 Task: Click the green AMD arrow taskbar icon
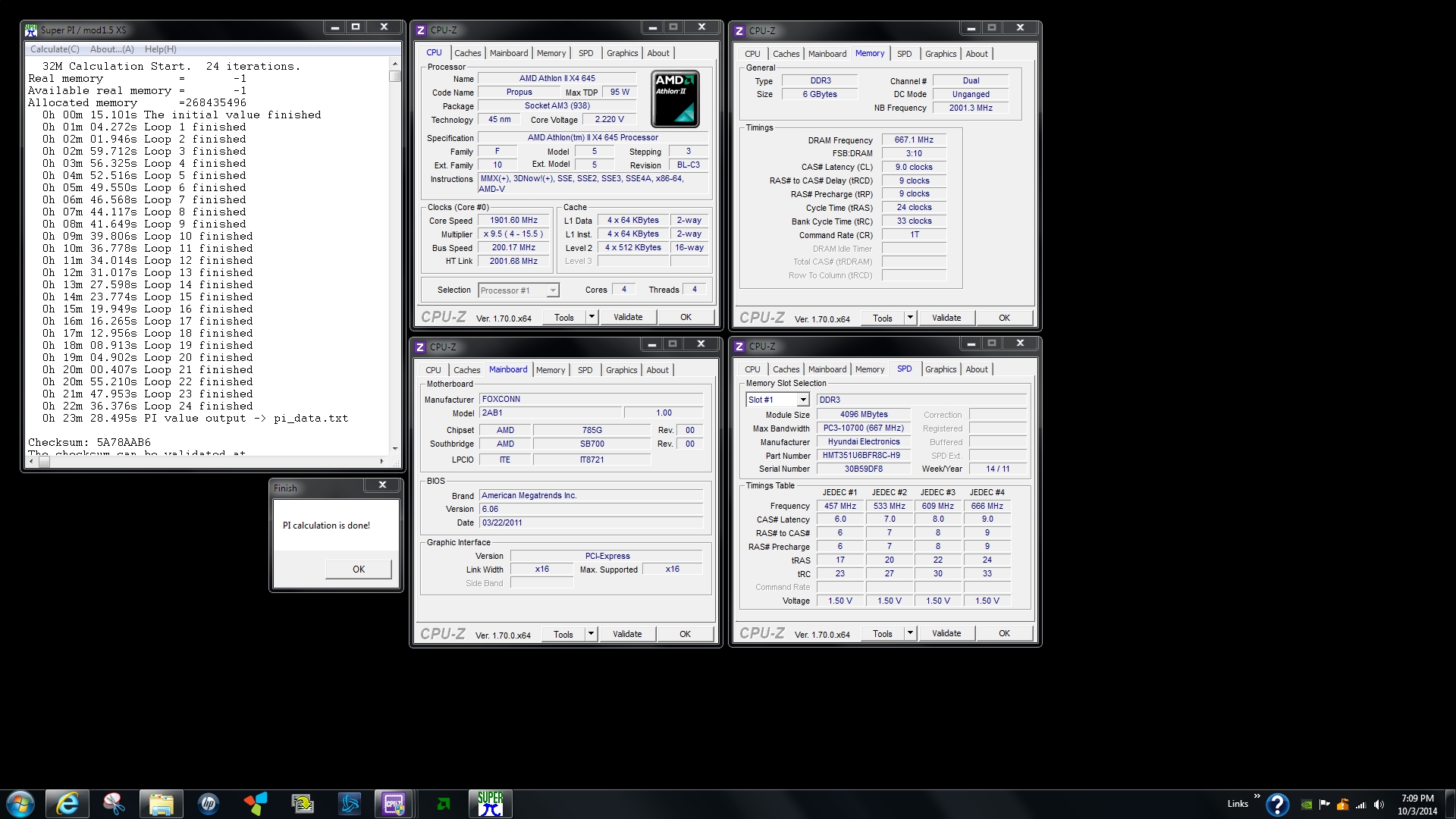pyautogui.click(x=444, y=804)
